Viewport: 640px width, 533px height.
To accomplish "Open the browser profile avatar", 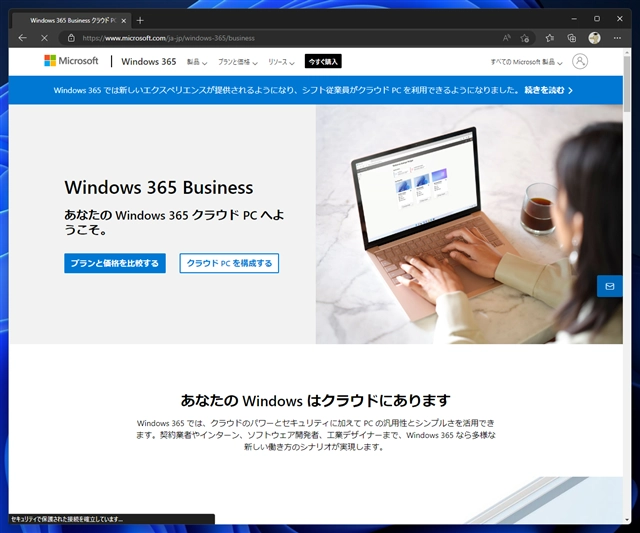I will tap(594, 38).
